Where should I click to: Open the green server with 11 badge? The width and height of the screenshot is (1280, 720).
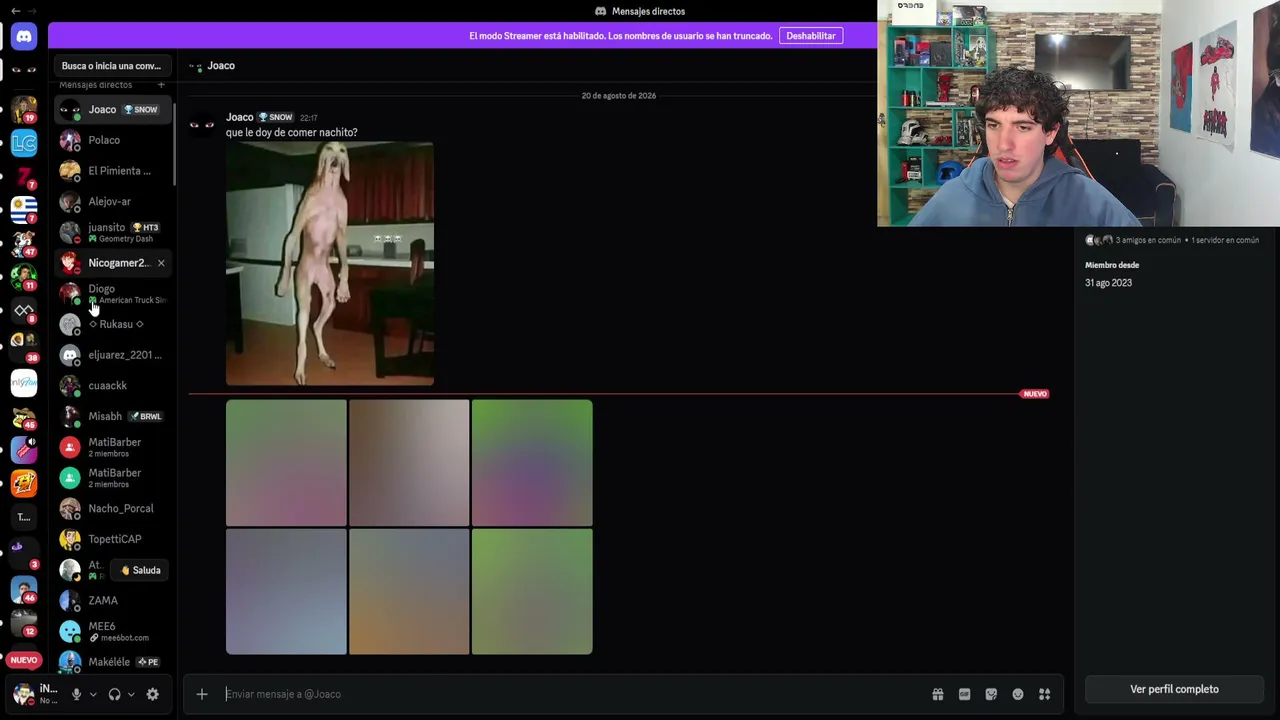click(24, 276)
